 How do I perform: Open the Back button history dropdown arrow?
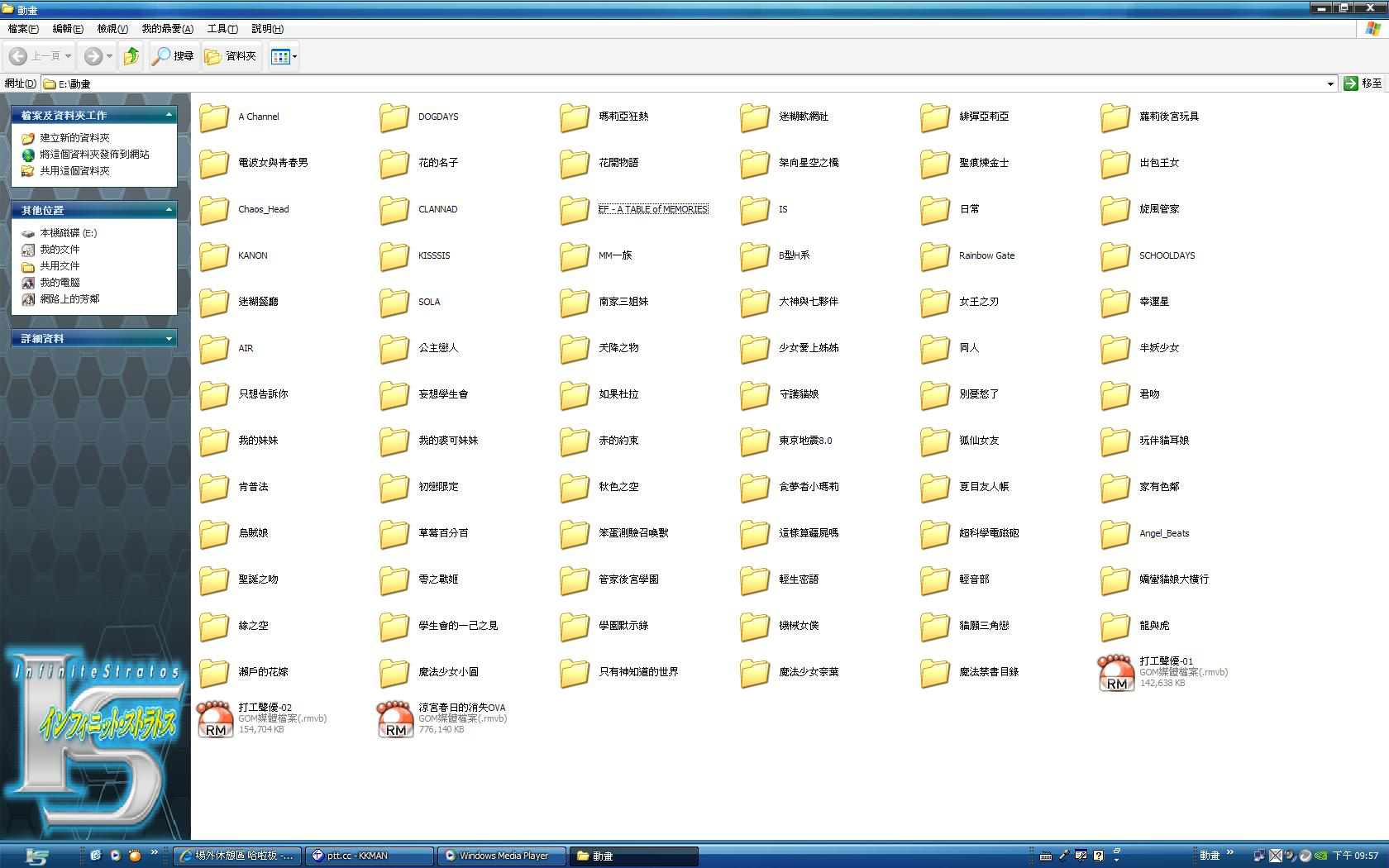tap(68, 56)
